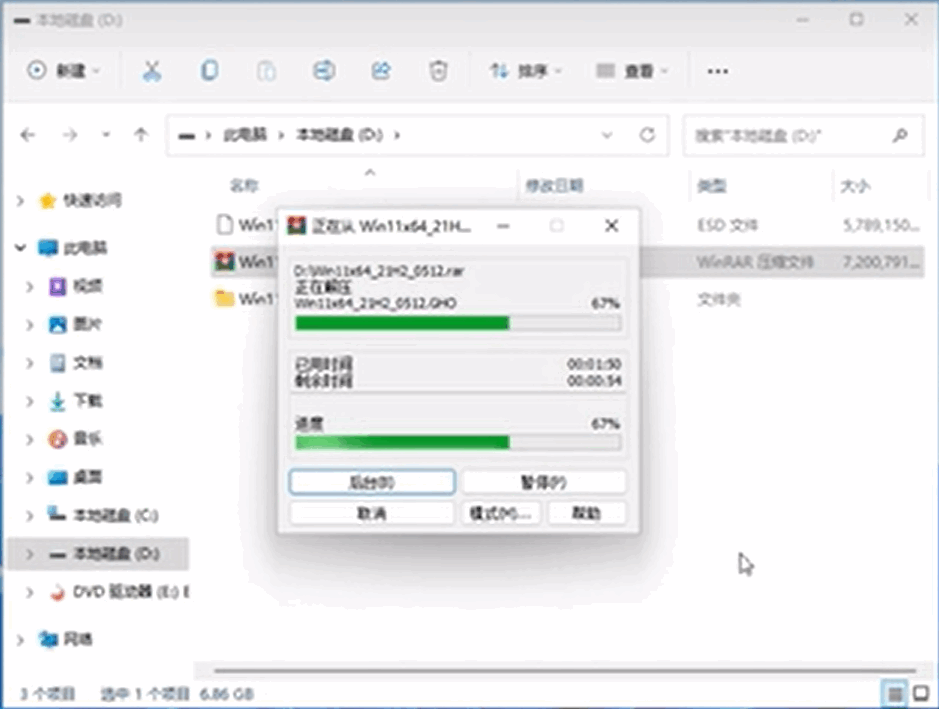
Task: Select DVD 驱动器 (E:) in the sidebar
Action: [x=131, y=592]
